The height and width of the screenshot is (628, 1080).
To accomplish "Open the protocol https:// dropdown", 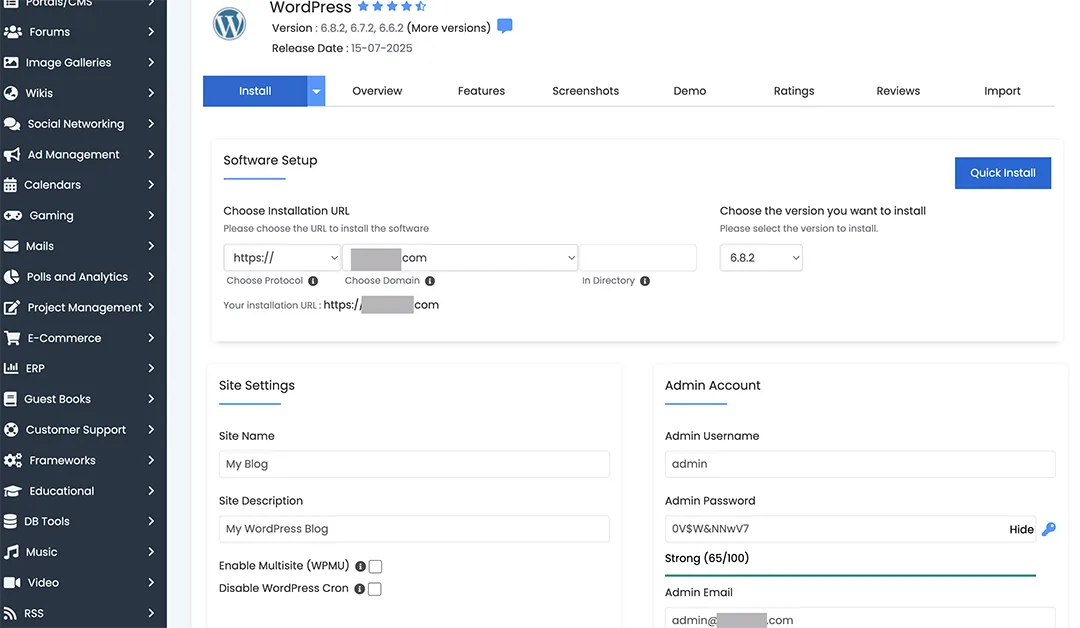I will coord(282,258).
